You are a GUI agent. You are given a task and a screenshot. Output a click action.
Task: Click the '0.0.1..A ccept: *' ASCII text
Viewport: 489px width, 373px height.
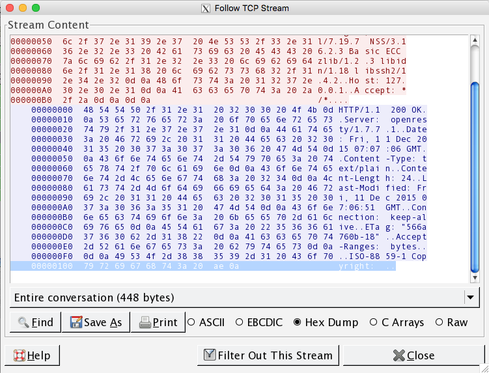(362, 90)
